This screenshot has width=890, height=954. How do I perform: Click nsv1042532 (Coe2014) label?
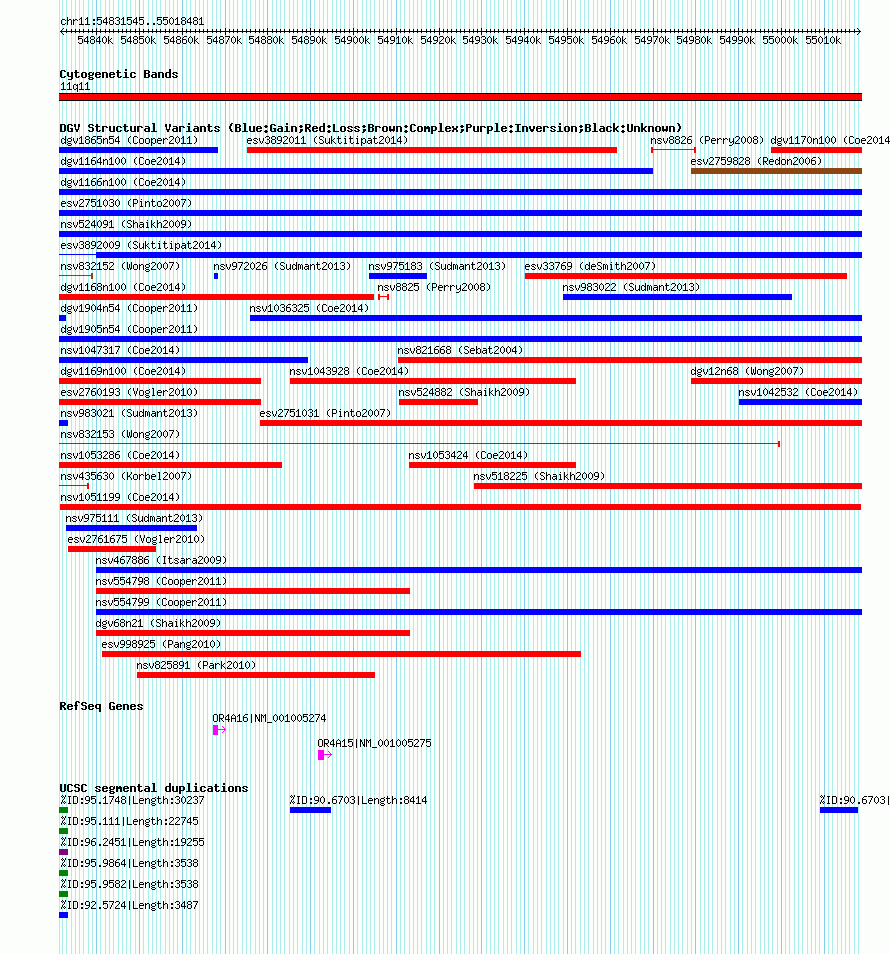(798, 392)
